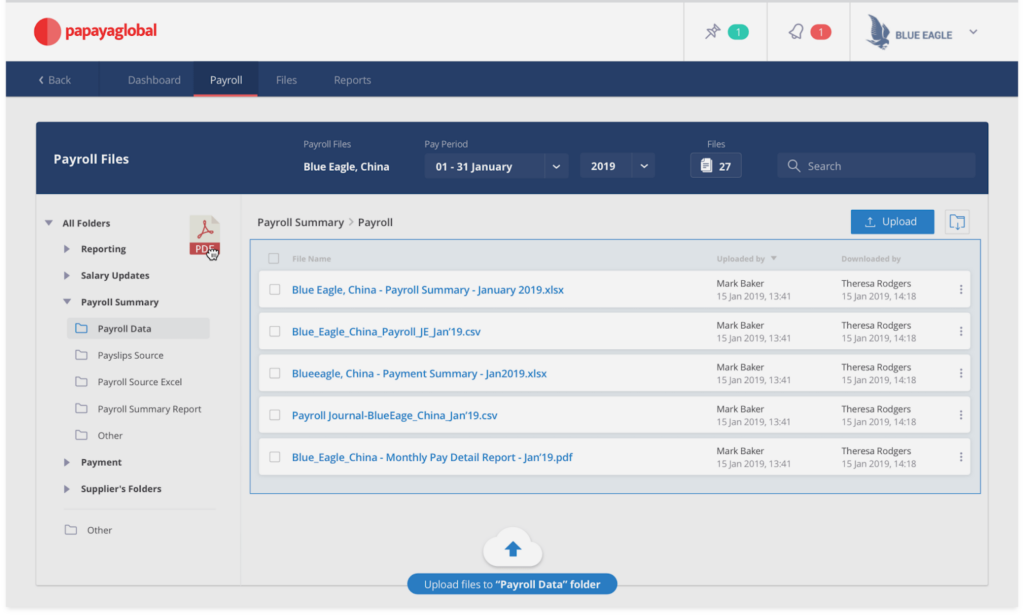1024x616 pixels.
Task: Toggle the select-all checkbox in File Name header
Action: (x=274, y=259)
